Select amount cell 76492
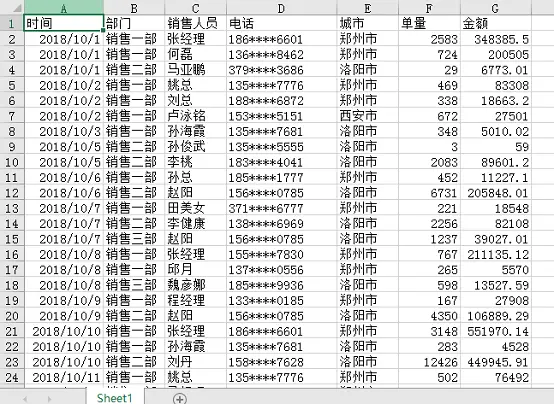The width and height of the screenshot is (554, 404). (x=496, y=377)
